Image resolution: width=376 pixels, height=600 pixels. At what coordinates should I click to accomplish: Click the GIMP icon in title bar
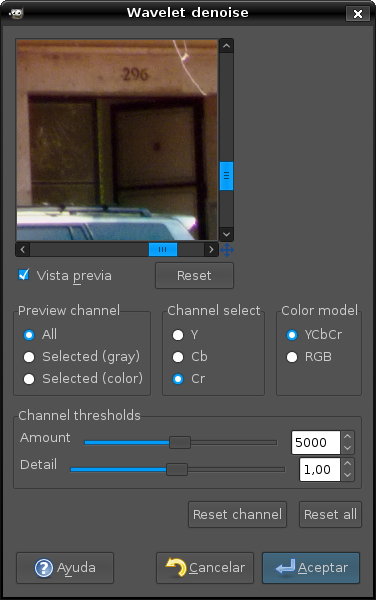[16, 14]
